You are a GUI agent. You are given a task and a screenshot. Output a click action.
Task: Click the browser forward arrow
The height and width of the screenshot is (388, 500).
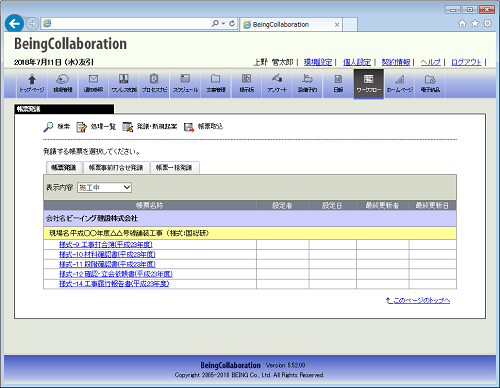point(32,24)
